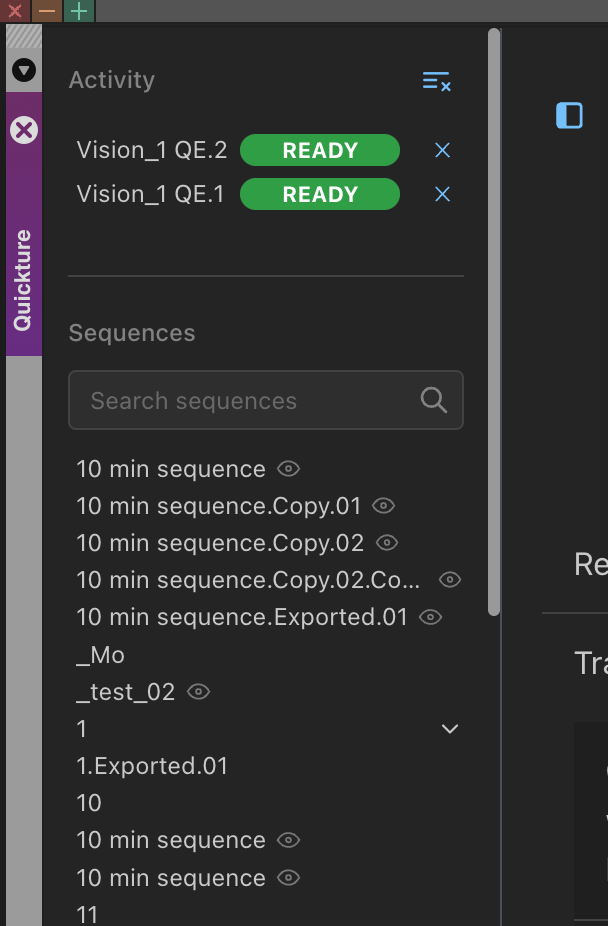The height and width of the screenshot is (926, 608).
Task: Toggle the sidebar panel layout icon
Action: point(569,115)
